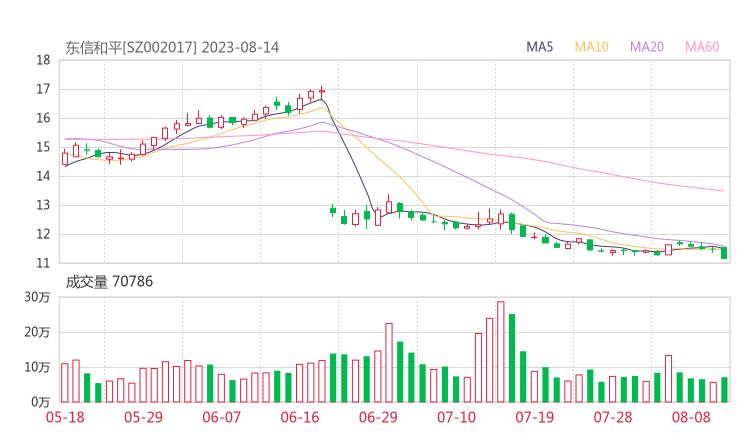Screen dimensions: 740x440
Task: Click the MA20 legend label
Action: point(647,47)
